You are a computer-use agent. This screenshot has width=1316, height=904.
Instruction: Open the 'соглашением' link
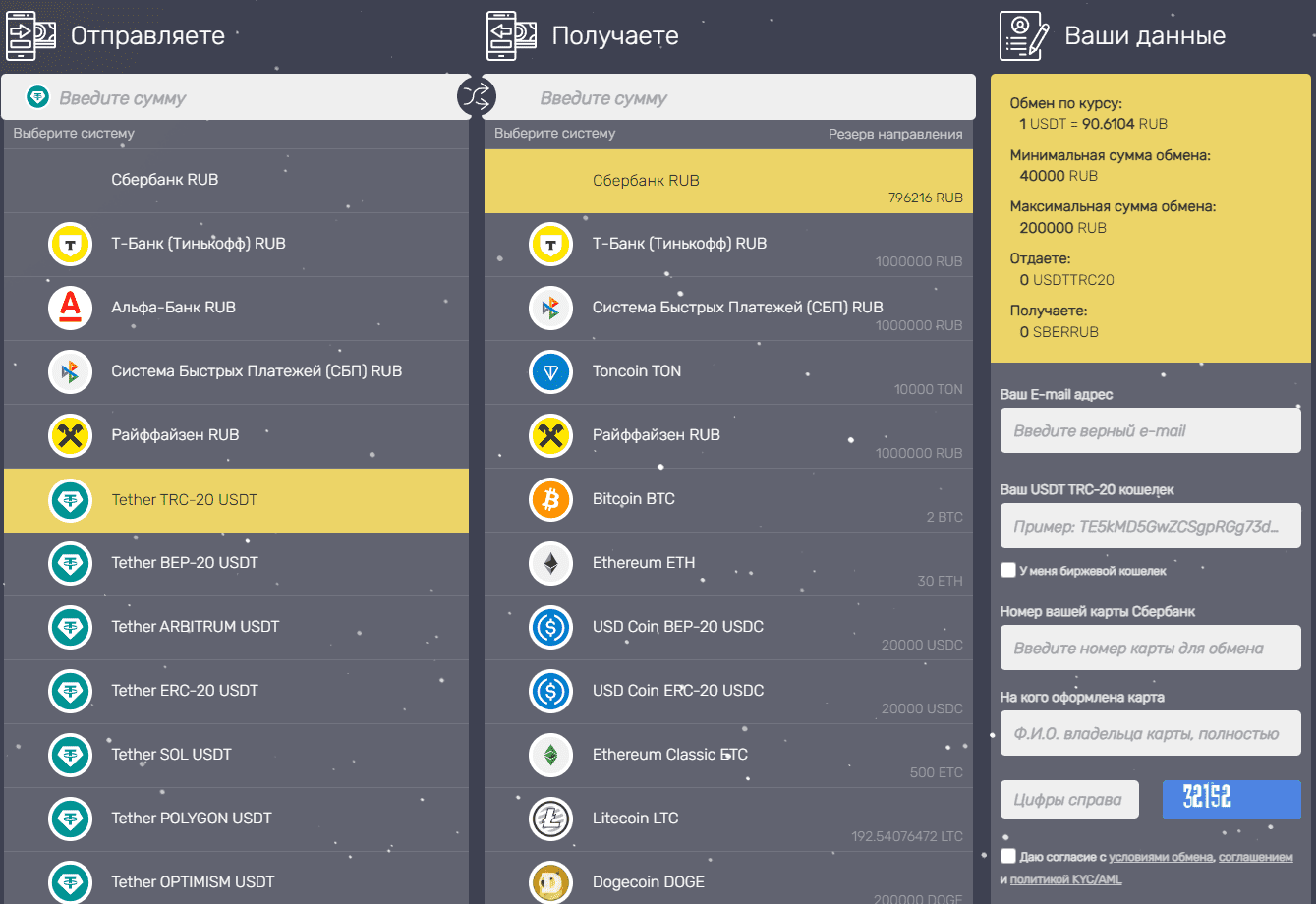tap(1256, 857)
